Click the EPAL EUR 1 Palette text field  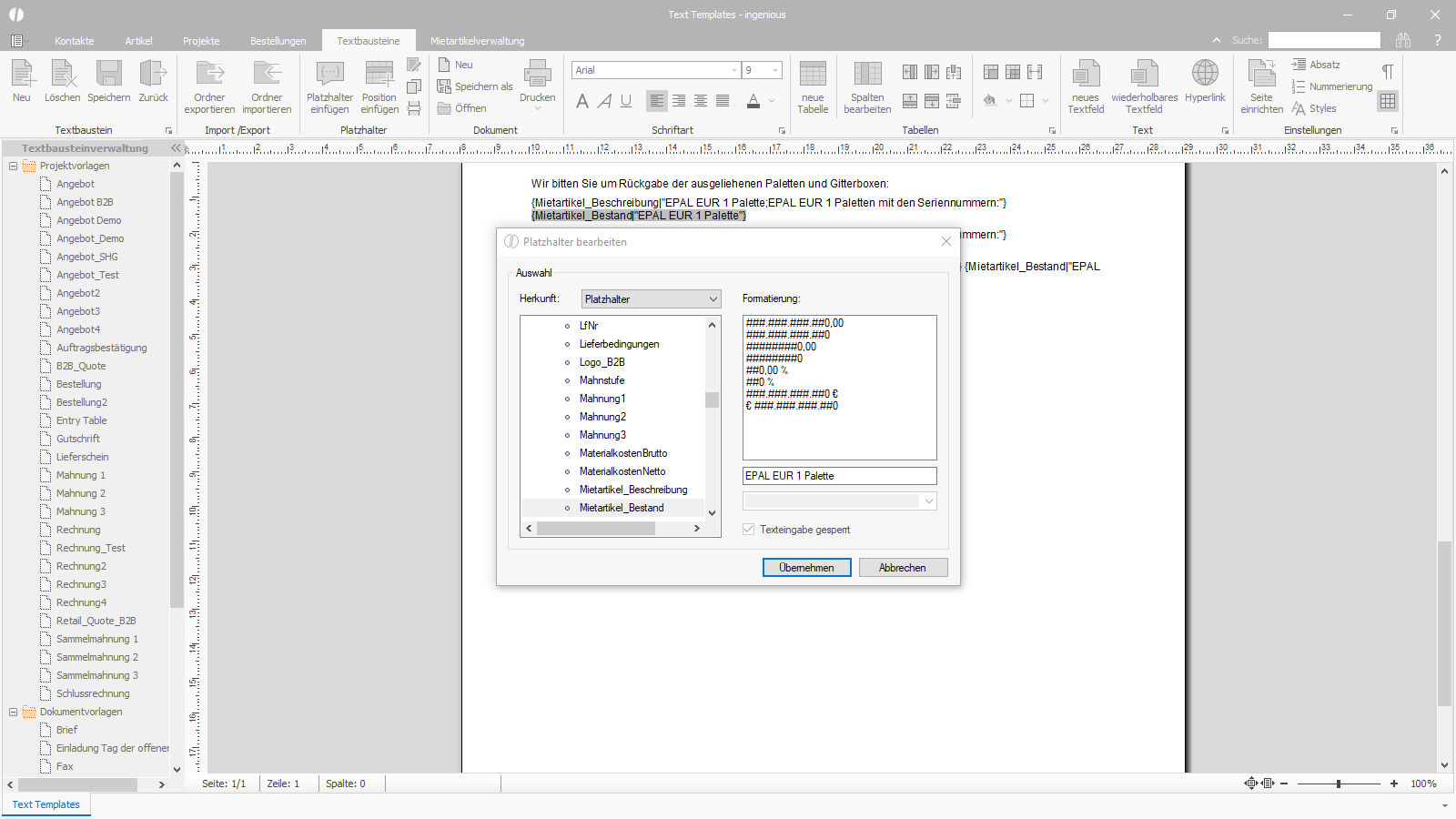(x=839, y=476)
